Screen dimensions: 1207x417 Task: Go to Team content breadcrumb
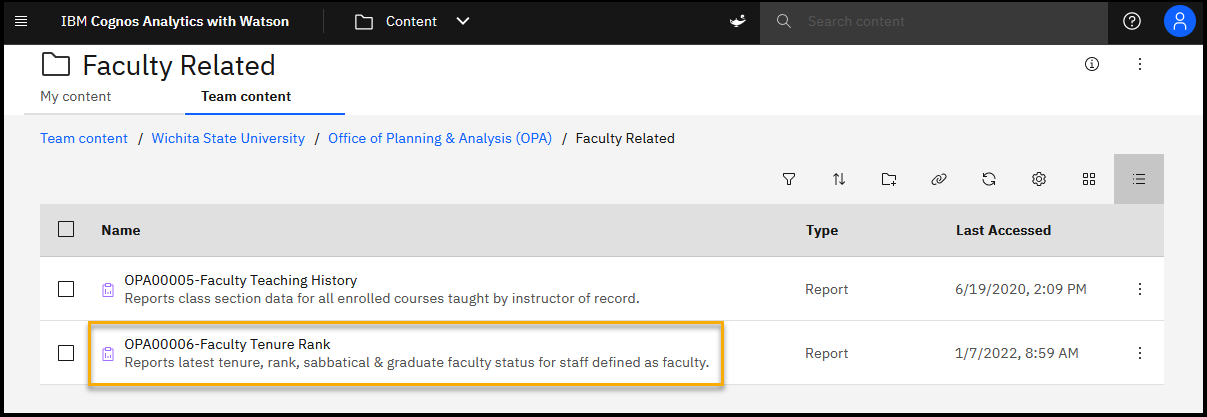click(x=84, y=139)
